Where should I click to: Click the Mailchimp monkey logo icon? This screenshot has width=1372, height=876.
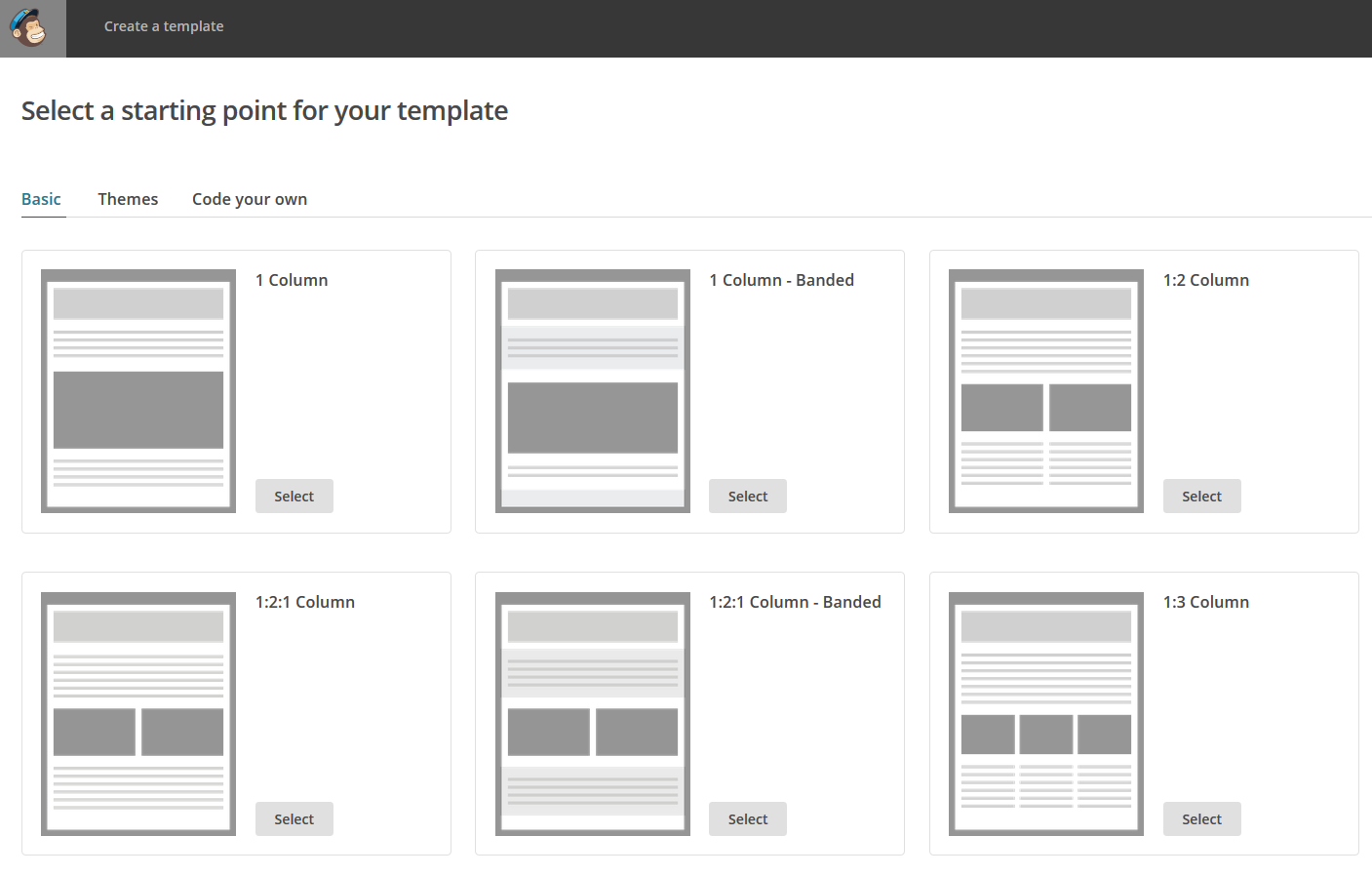pos(29,27)
